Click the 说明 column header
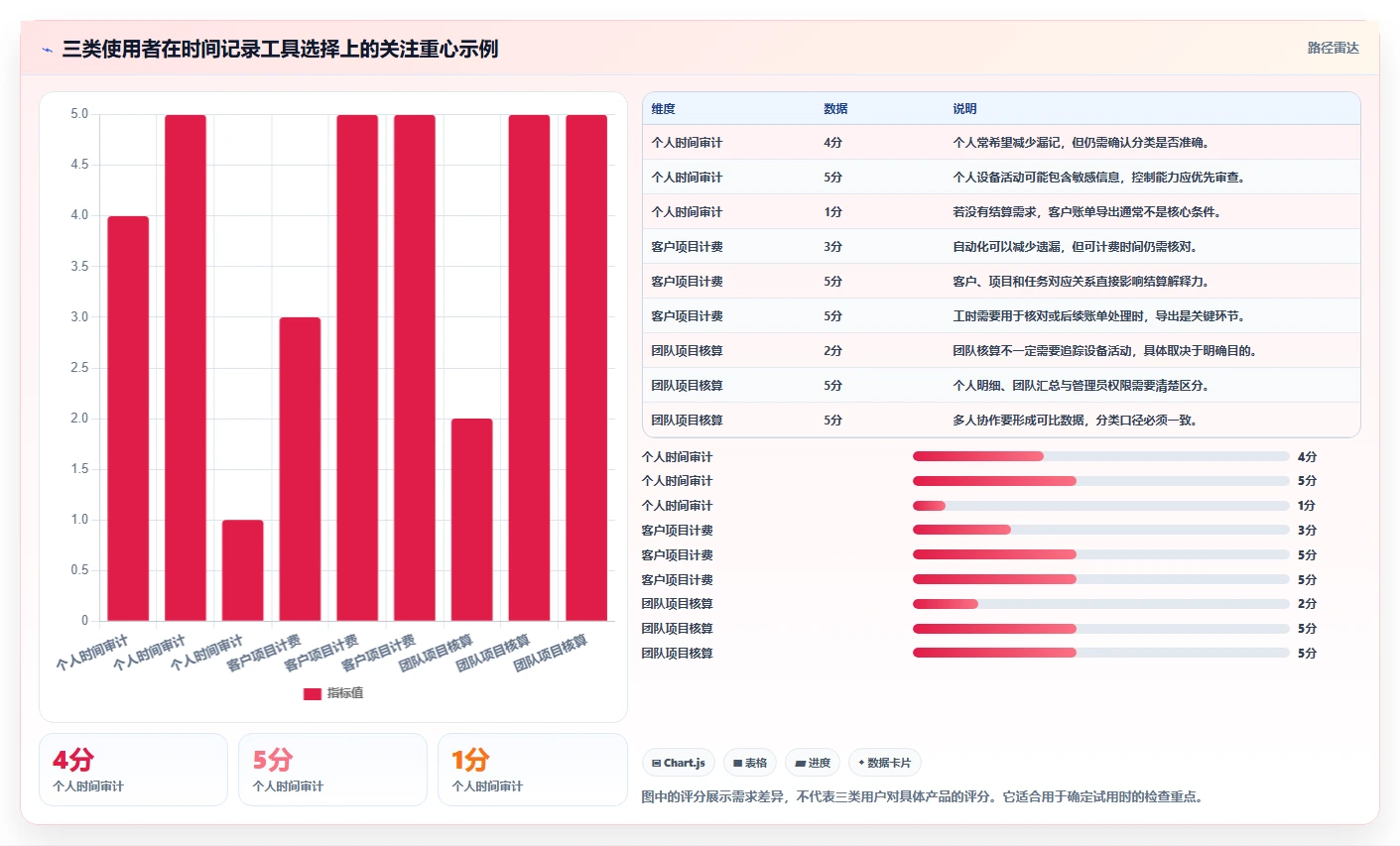 964,109
